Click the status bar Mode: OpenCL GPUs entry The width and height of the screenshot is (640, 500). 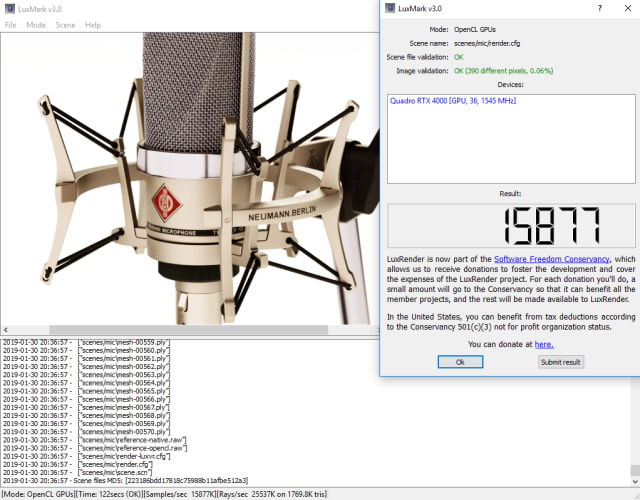pos(38,494)
